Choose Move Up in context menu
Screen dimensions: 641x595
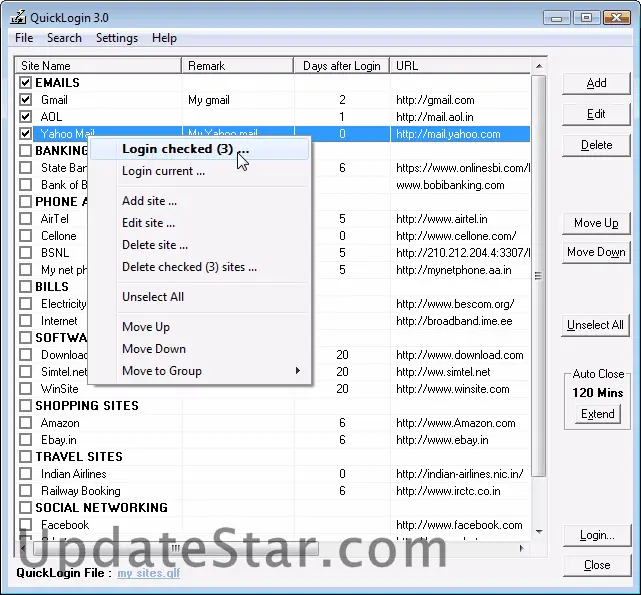pos(199,327)
